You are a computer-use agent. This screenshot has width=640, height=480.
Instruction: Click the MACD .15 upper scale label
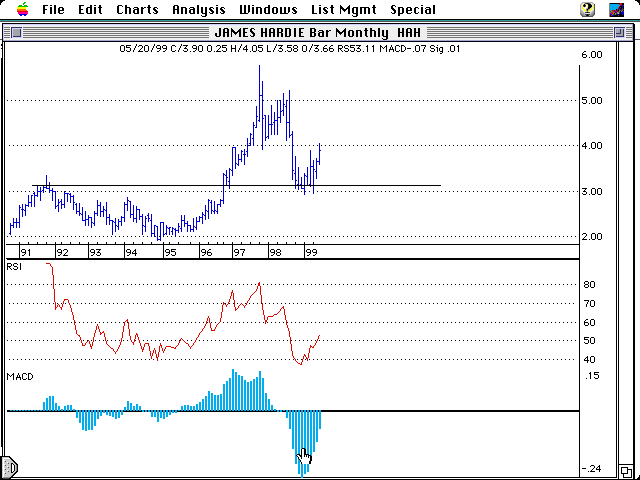(592, 376)
